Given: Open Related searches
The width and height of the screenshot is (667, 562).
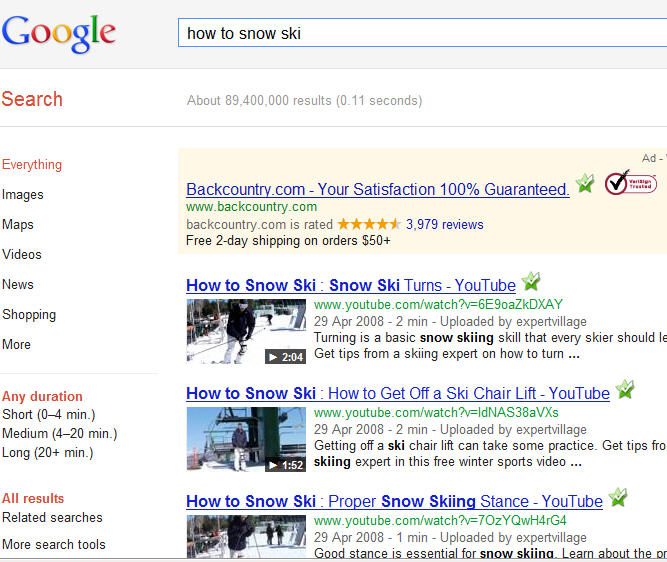Looking at the screenshot, I should click(52, 517).
